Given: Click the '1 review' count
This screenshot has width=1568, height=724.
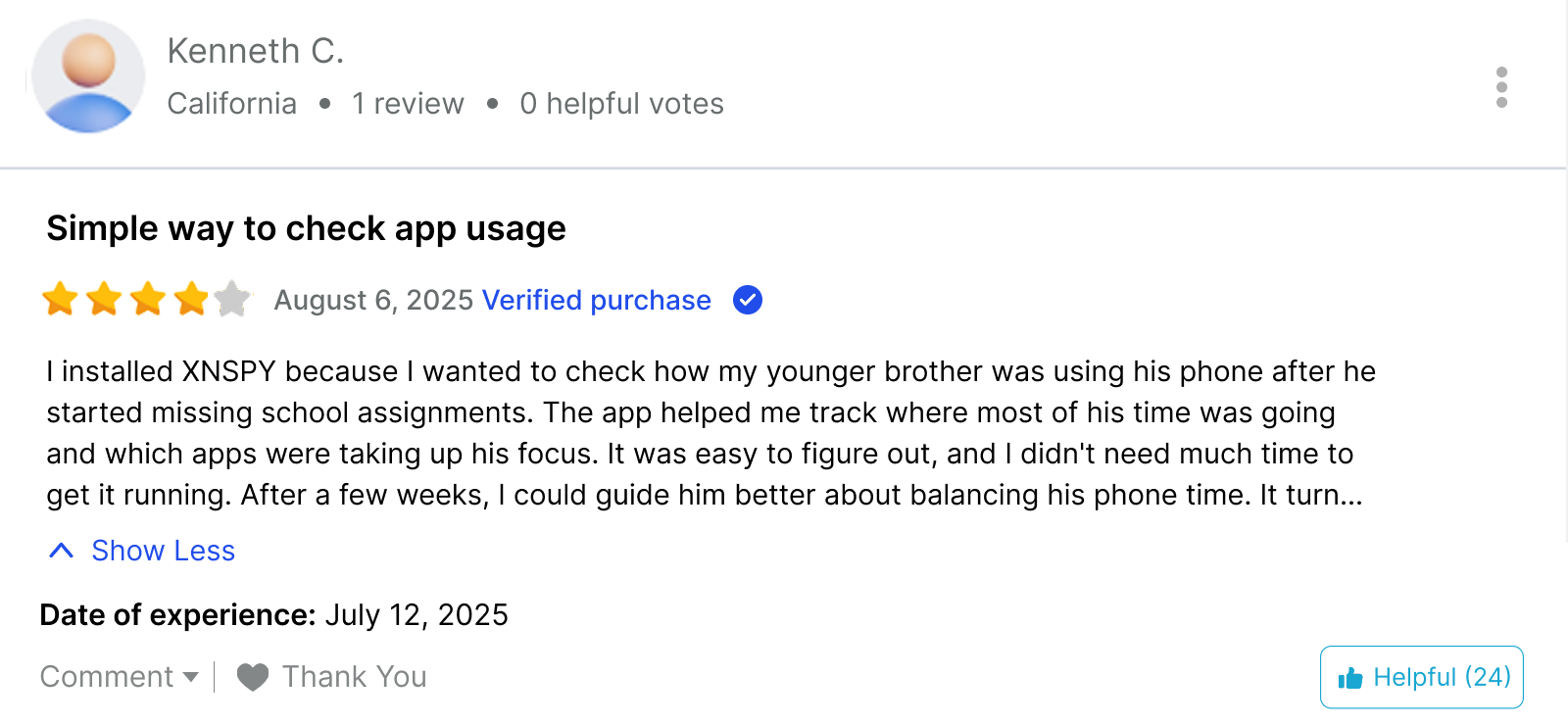Looking at the screenshot, I should tap(408, 103).
